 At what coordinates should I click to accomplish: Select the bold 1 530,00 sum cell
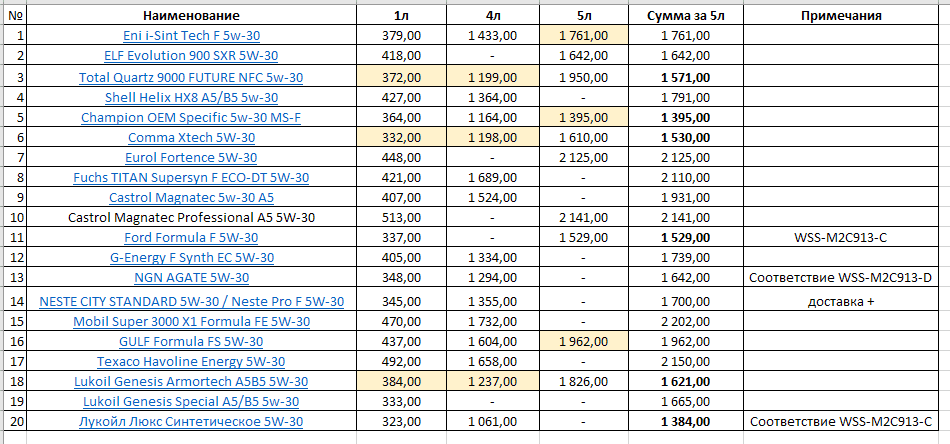tap(686, 138)
